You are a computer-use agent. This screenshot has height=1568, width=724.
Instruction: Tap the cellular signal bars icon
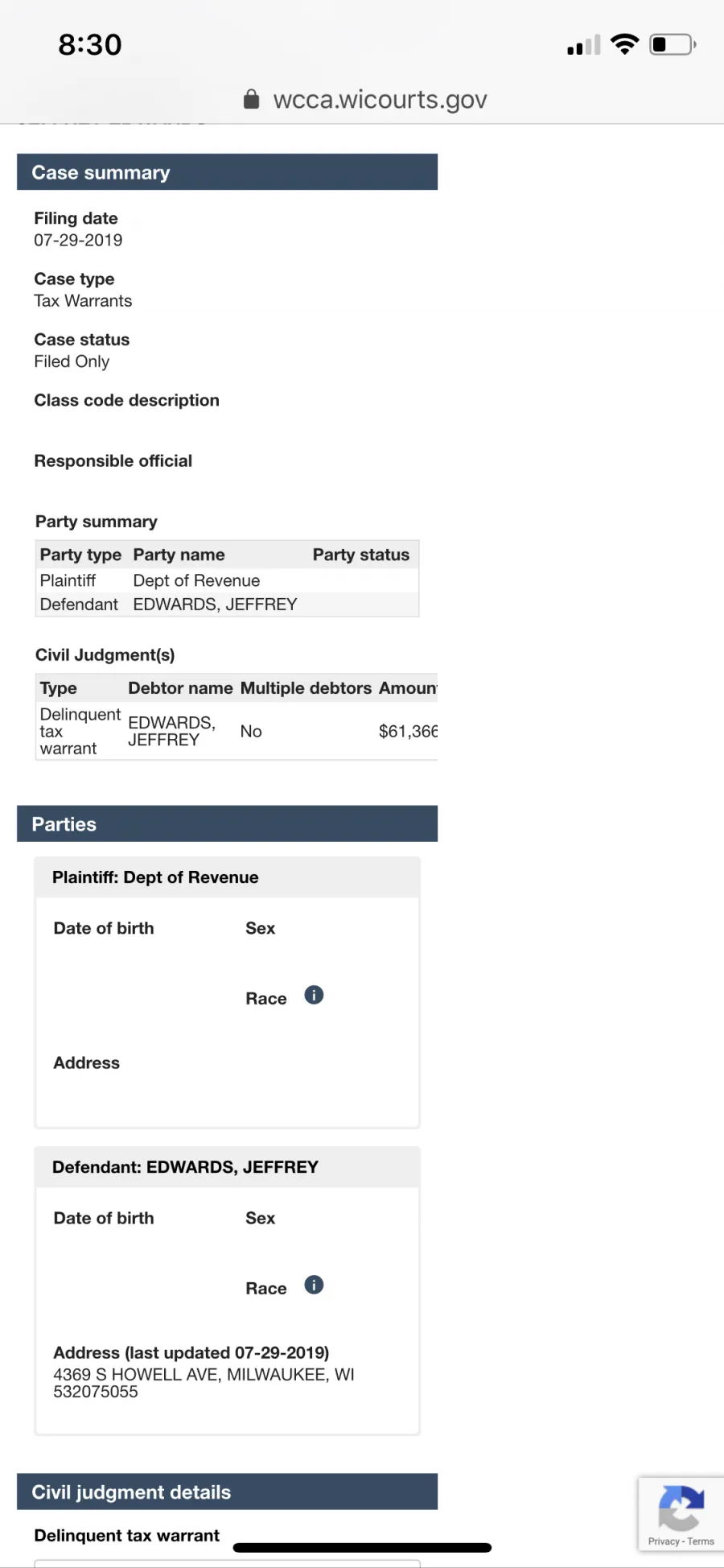click(584, 46)
